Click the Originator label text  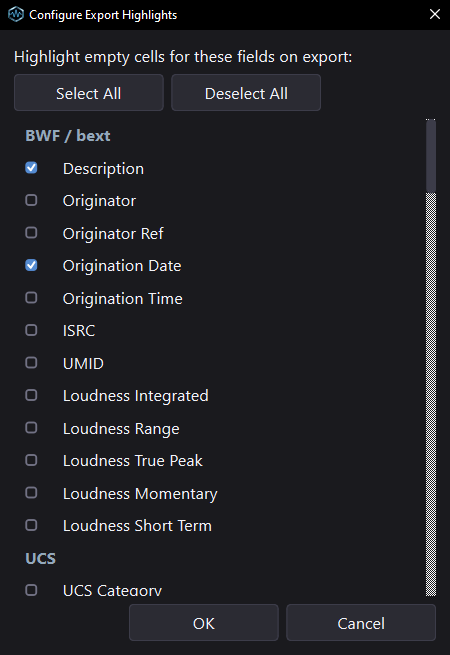pos(99,201)
